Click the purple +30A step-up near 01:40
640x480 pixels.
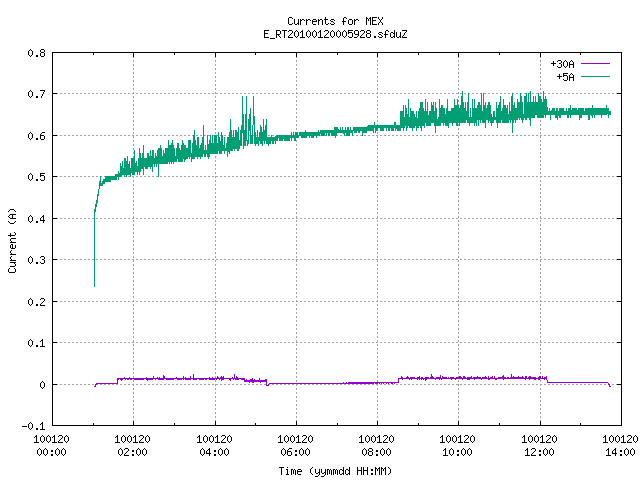(118, 381)
